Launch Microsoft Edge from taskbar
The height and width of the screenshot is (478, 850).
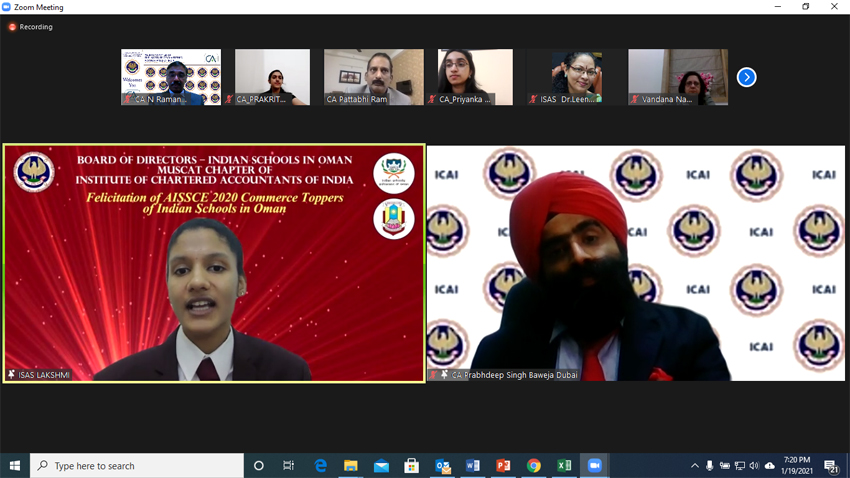[x=321, y=466]
